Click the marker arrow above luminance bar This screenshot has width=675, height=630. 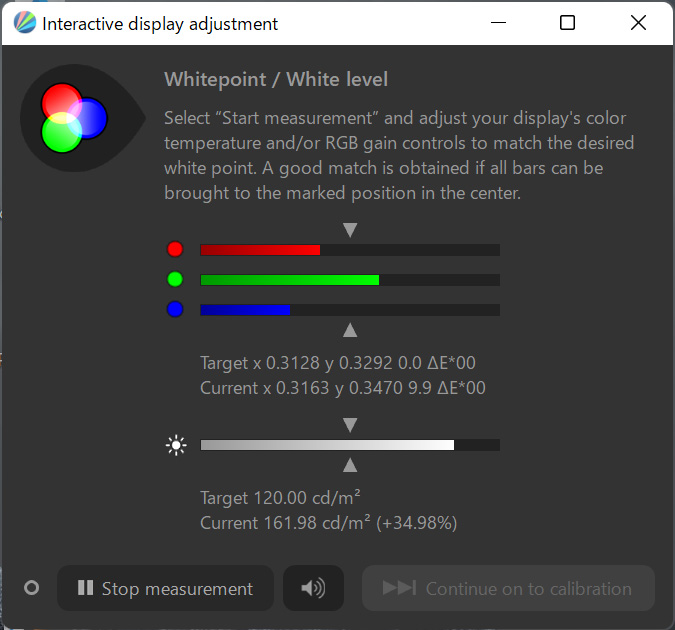tap(350, 425)
